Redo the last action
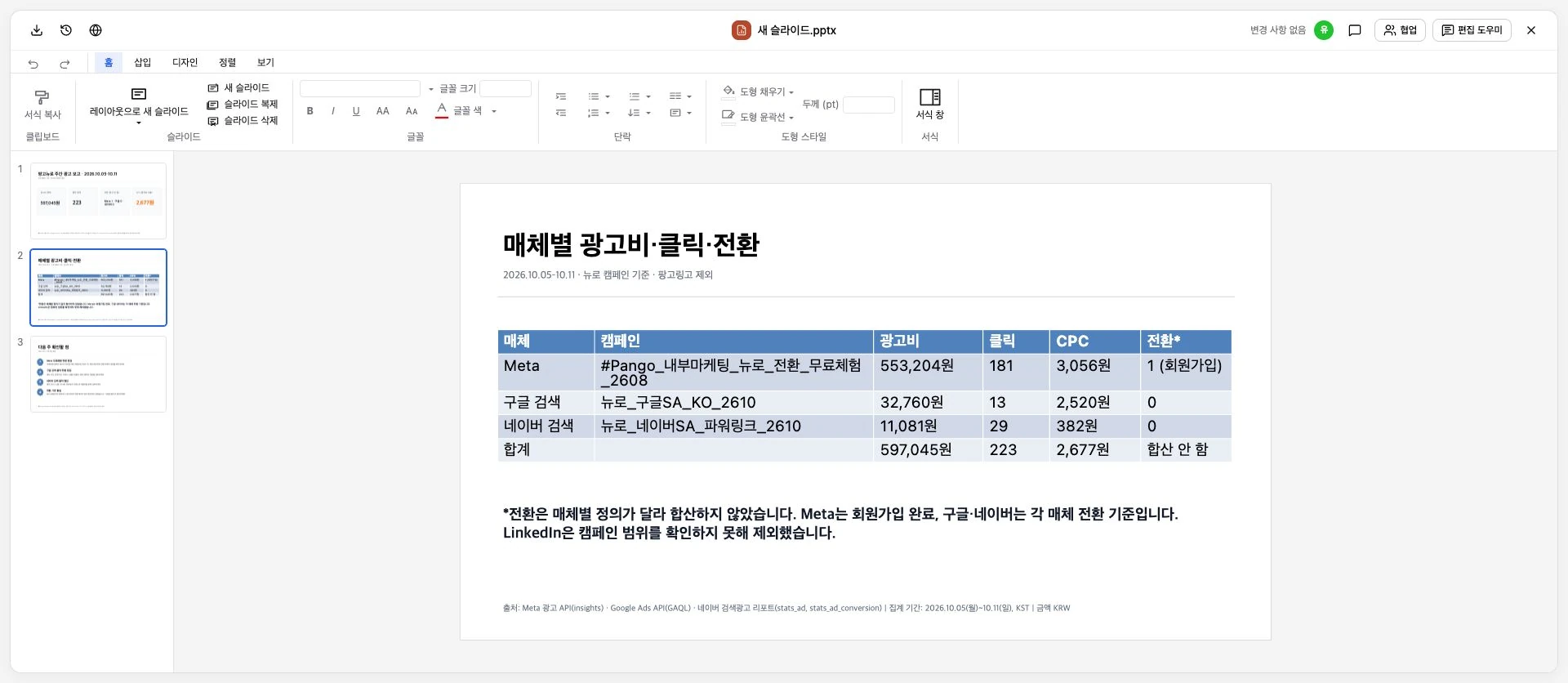The width and height of the screenshot is (1568, 683). tap(65, 63)
